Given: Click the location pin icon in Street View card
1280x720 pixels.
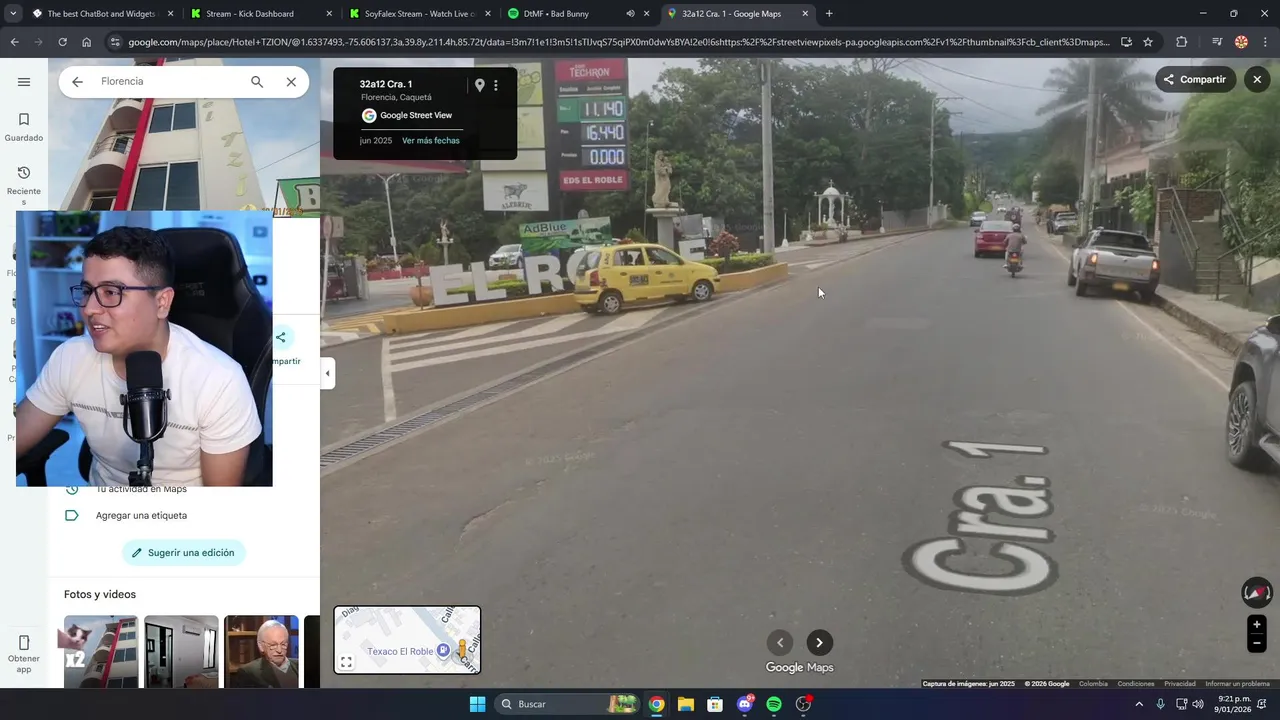Looking at the screenshot, I should (479, 85).
